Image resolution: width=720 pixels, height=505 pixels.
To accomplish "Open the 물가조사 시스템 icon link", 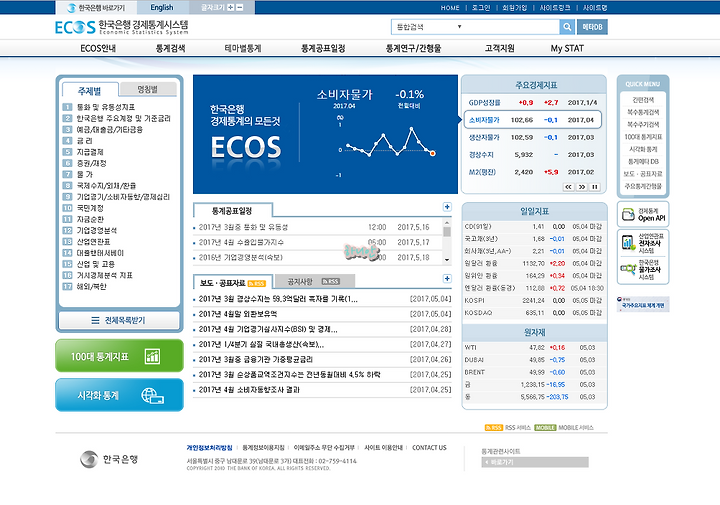I will (x=643, y=269).
